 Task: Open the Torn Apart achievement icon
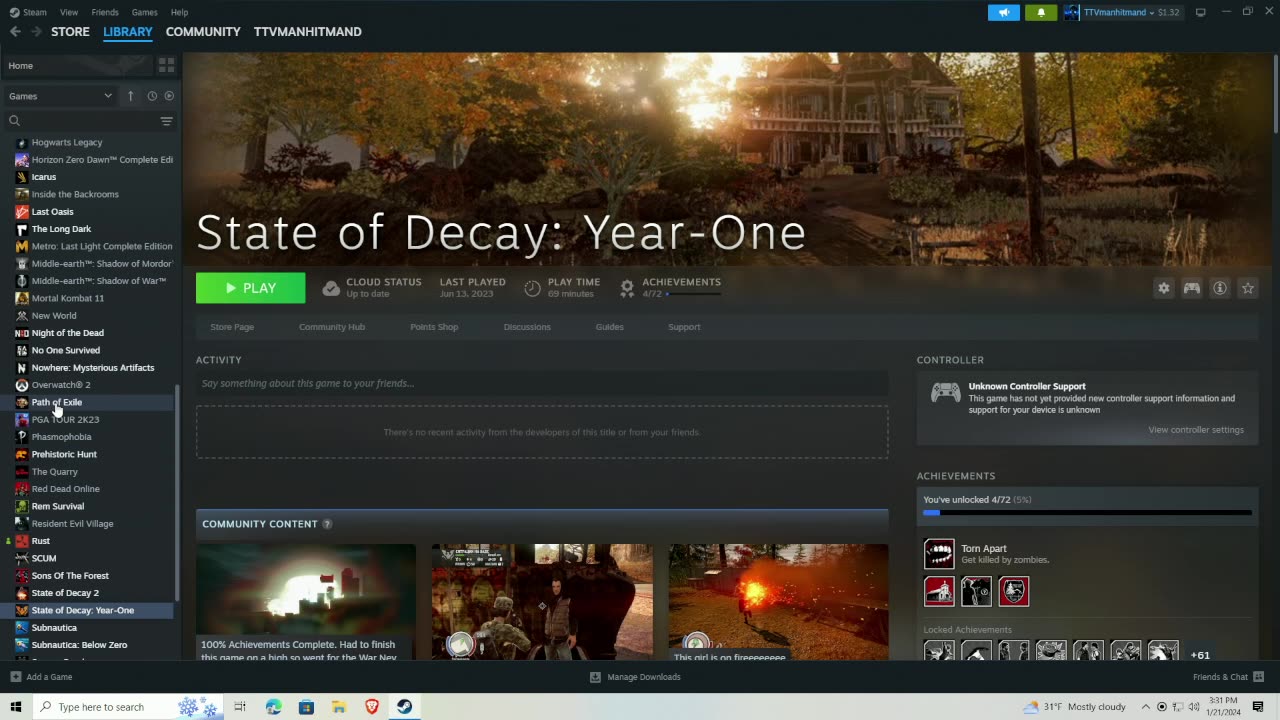[939, 554]
